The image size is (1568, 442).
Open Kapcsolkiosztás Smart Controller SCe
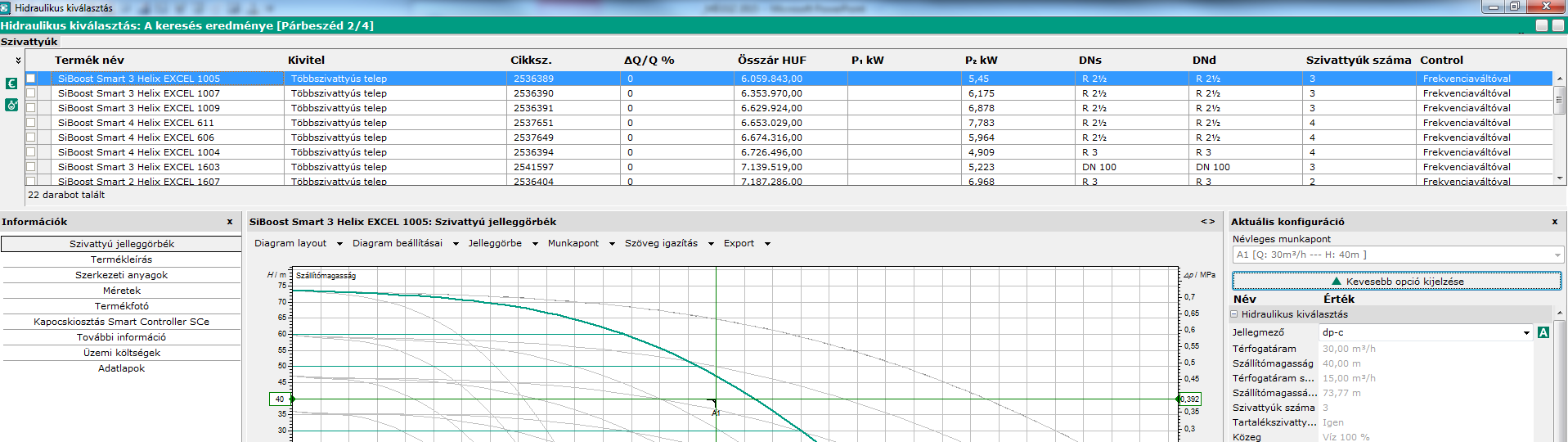click(x=121, y=322)
